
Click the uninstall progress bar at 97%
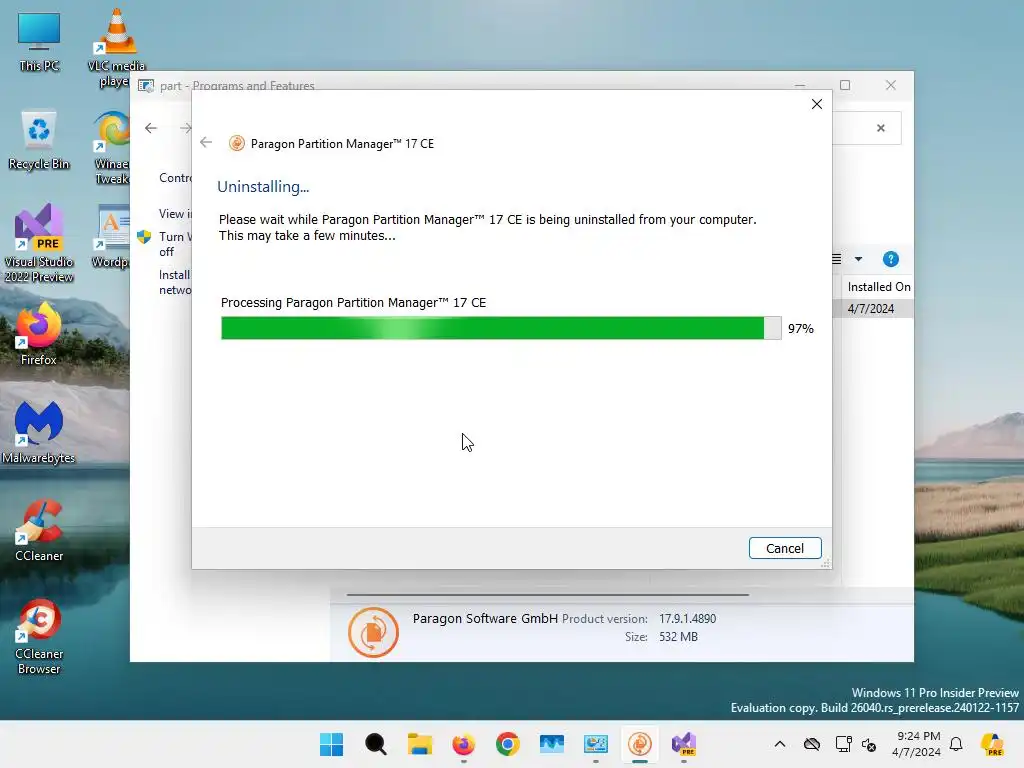(501, 328)
